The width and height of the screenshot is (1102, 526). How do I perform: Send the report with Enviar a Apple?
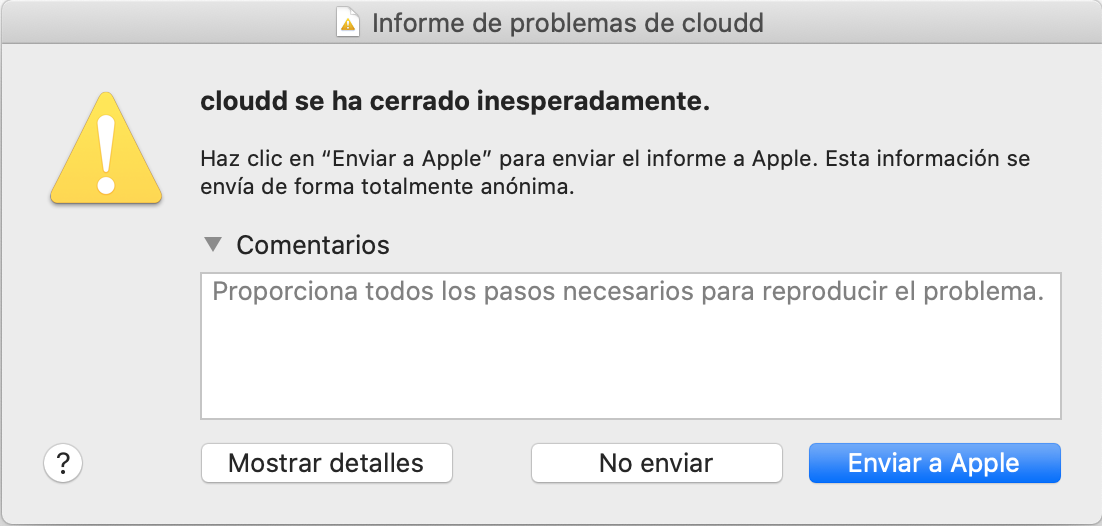coord(934,463)
